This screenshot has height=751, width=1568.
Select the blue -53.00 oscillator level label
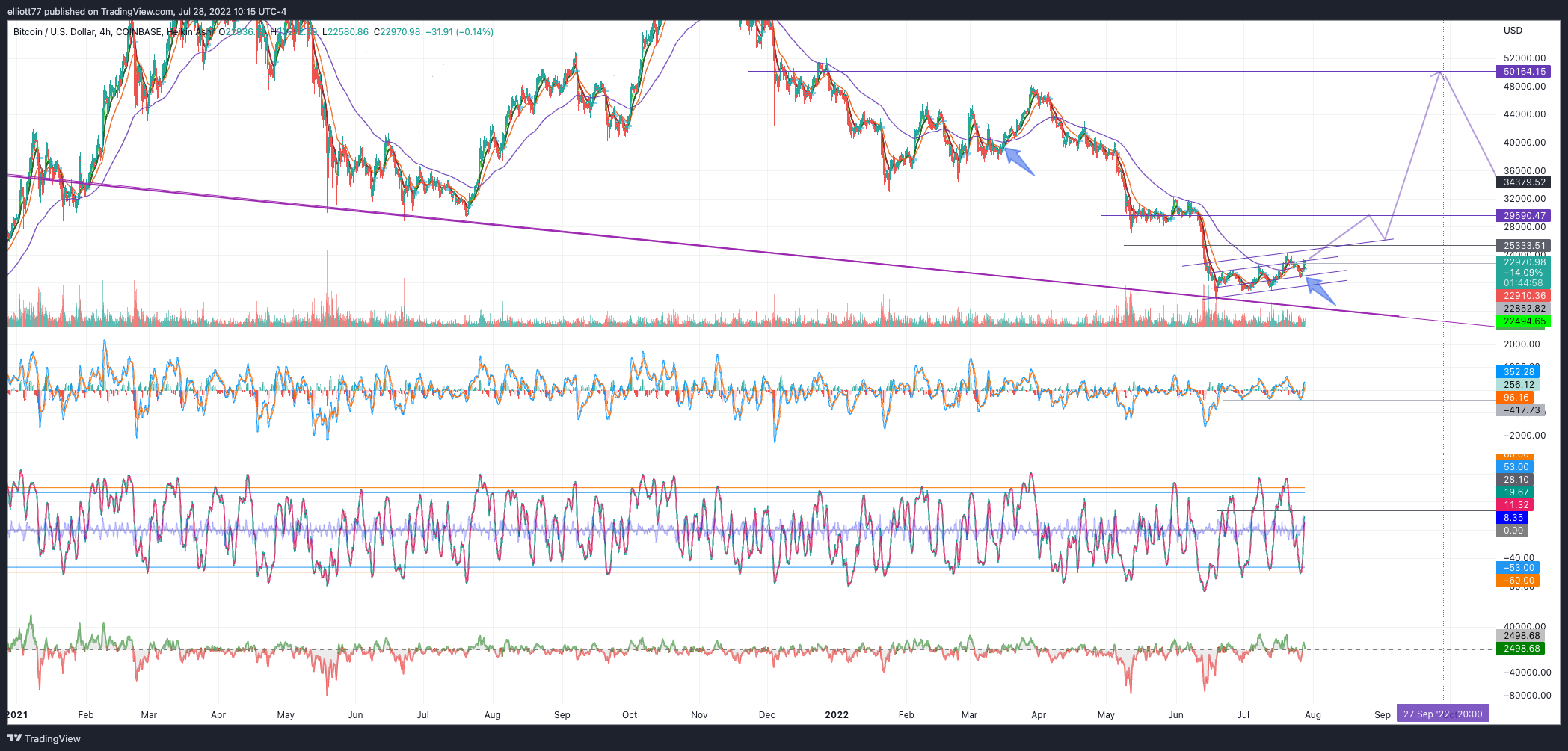(x=1517, y=568)
